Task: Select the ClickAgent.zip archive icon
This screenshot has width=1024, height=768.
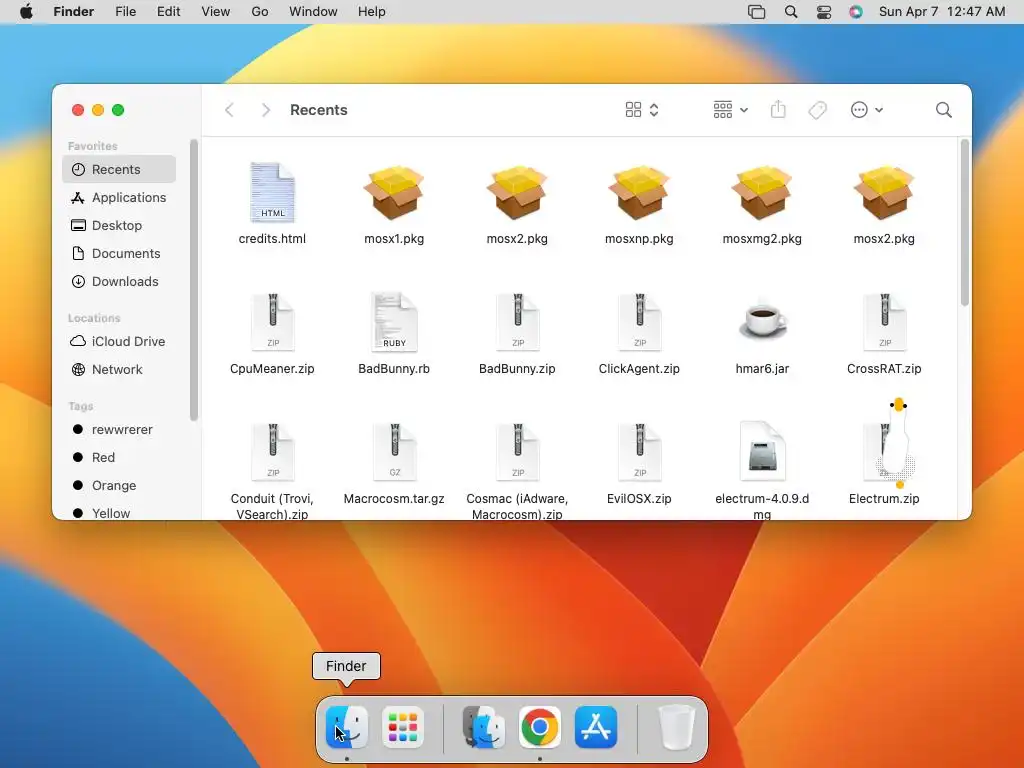Action: pos(639,322)
